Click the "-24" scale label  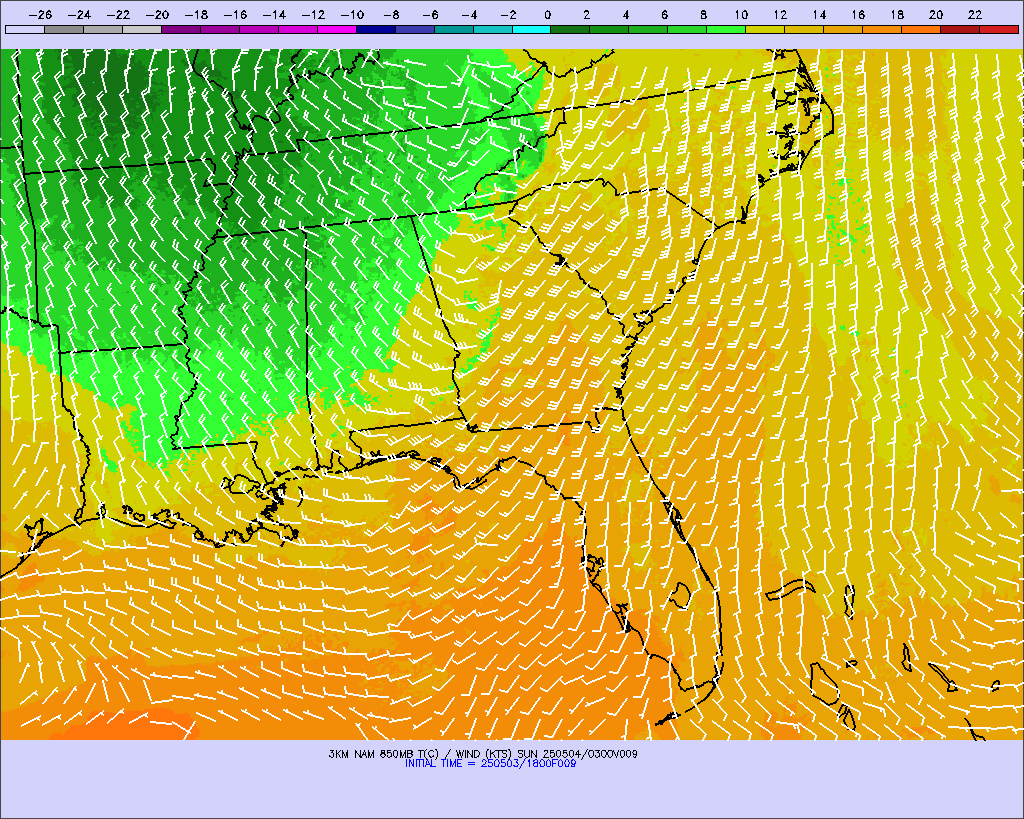79,14
